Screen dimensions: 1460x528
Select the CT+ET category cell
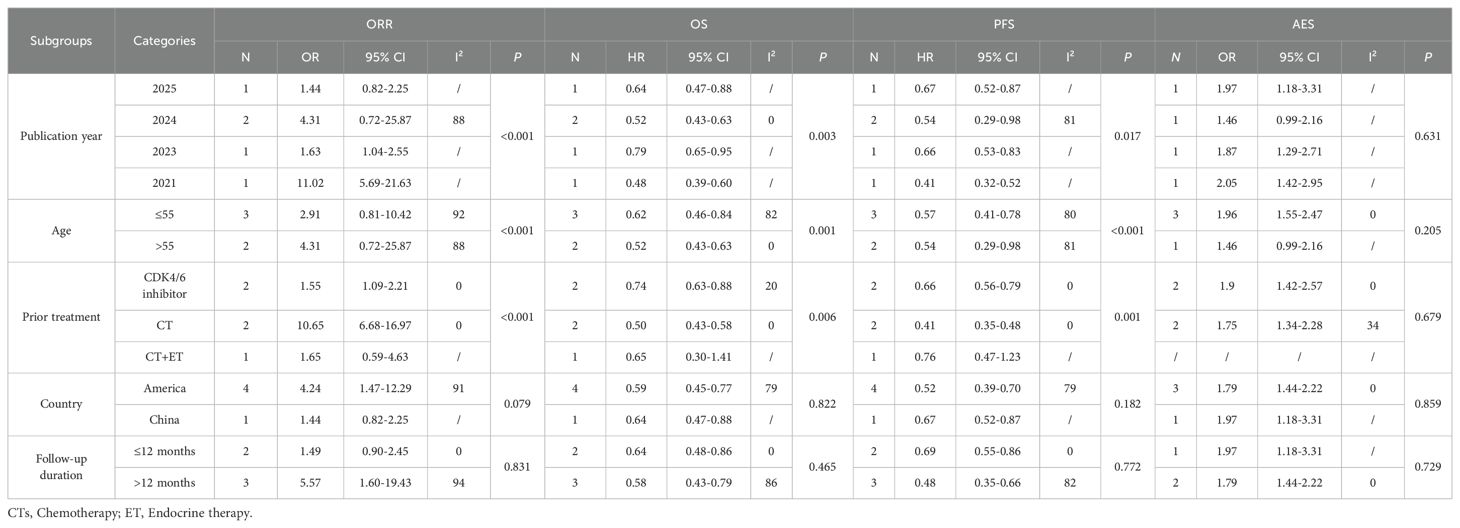pos(164,358)
